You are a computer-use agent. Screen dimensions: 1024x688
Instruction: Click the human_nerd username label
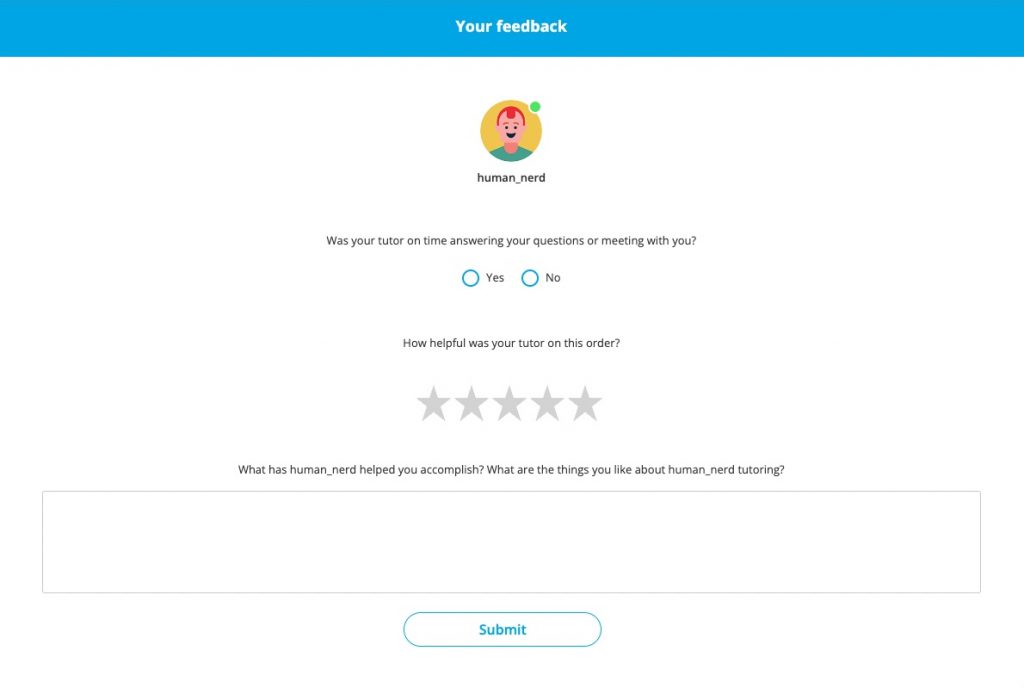click(510, 177)
